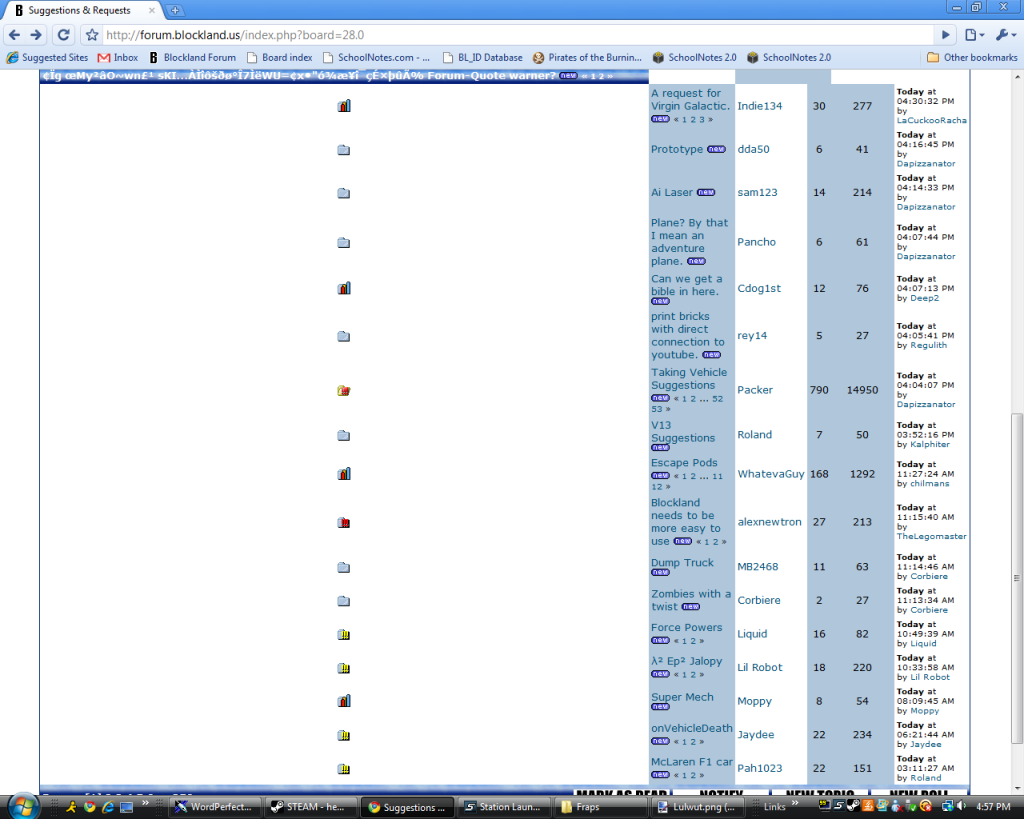Open the Escape Pods topic
The image size is (1024, 819).
tap(684, 462)
